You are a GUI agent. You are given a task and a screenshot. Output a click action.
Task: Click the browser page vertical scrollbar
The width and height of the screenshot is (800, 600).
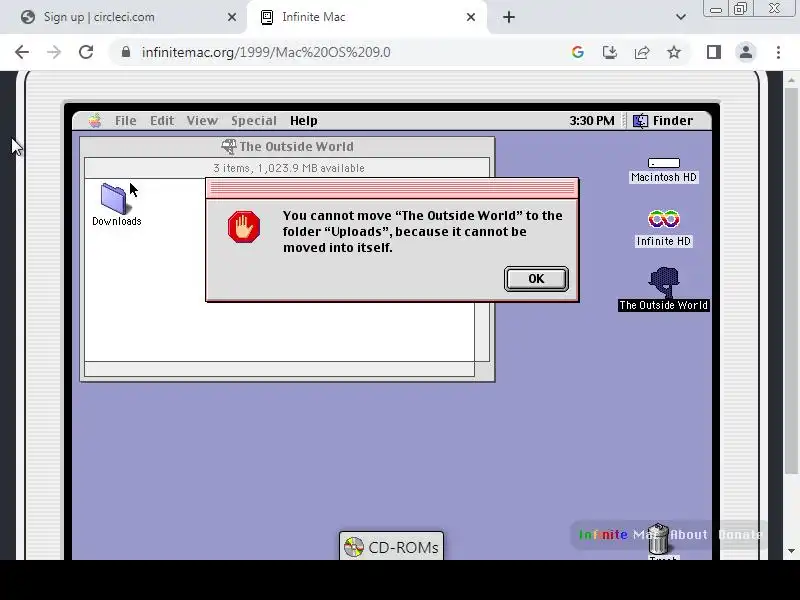(791, 281)
